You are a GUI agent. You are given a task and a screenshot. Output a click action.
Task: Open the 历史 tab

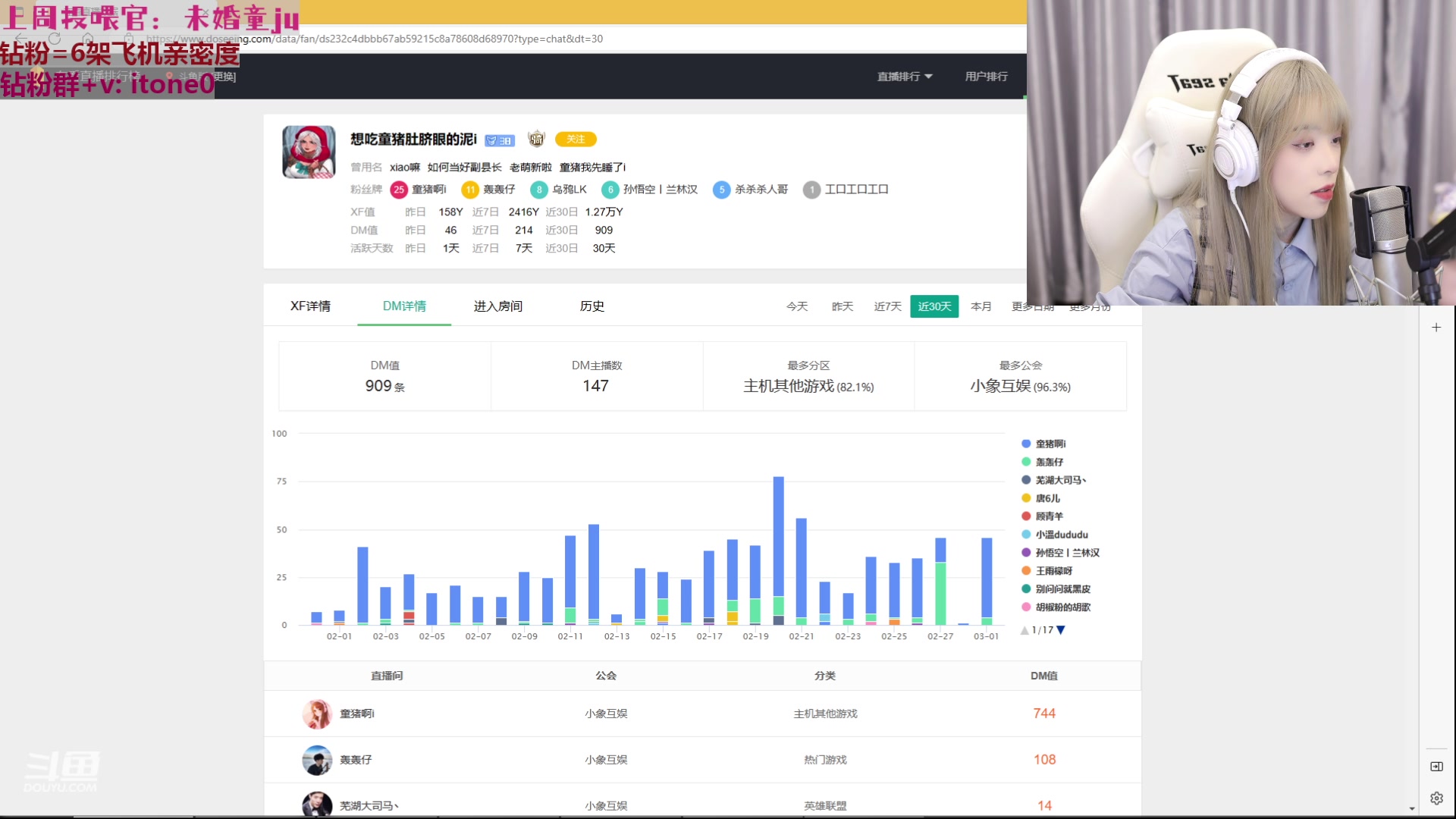pyautogui.click(x=591, y=306)
